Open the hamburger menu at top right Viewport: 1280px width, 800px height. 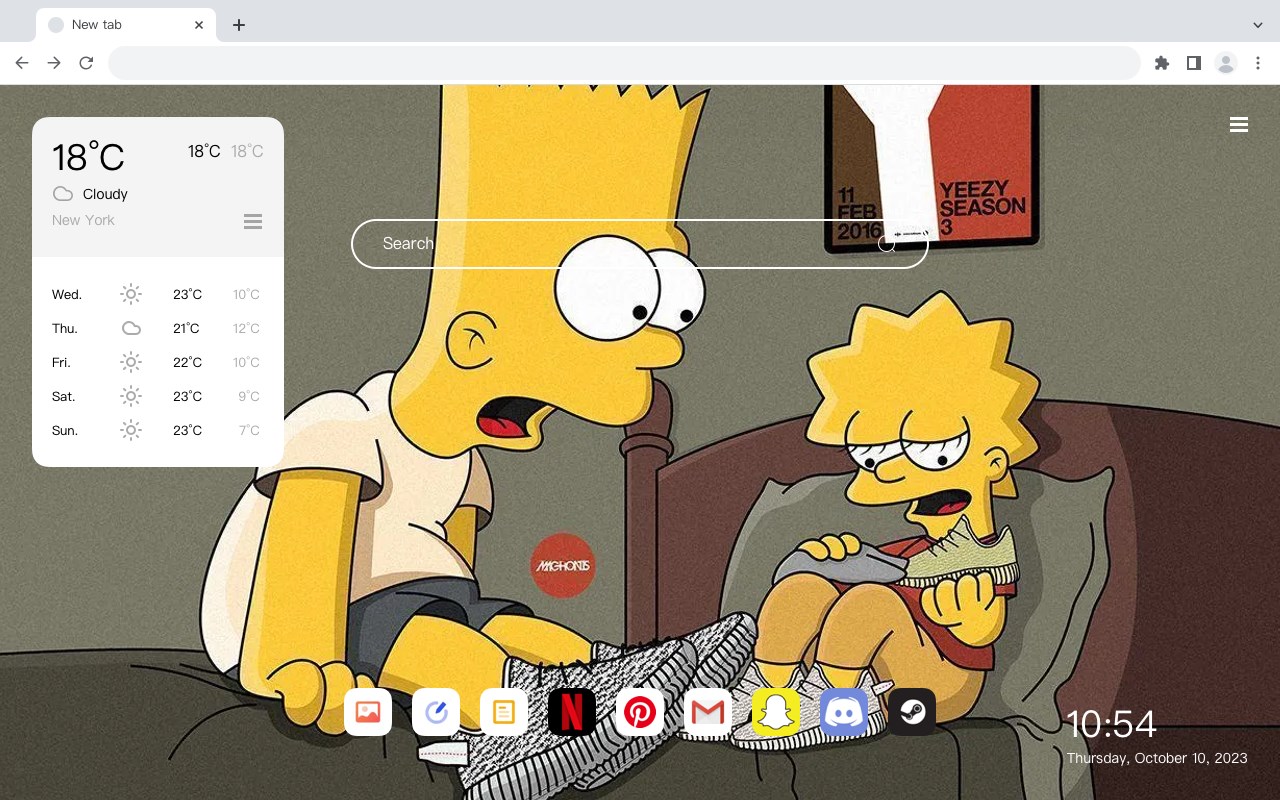pyautogui.click(x=1239, y=125)
